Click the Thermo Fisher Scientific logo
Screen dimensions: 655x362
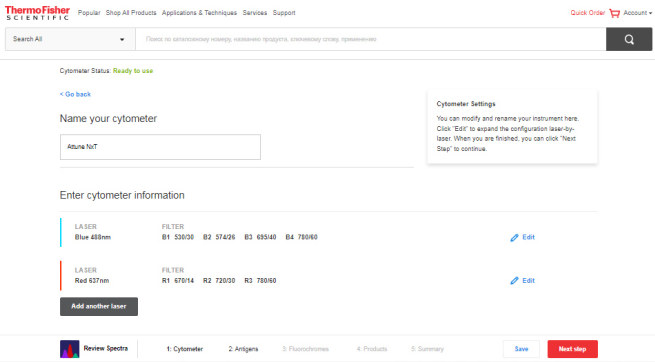(x=37, y=13)
